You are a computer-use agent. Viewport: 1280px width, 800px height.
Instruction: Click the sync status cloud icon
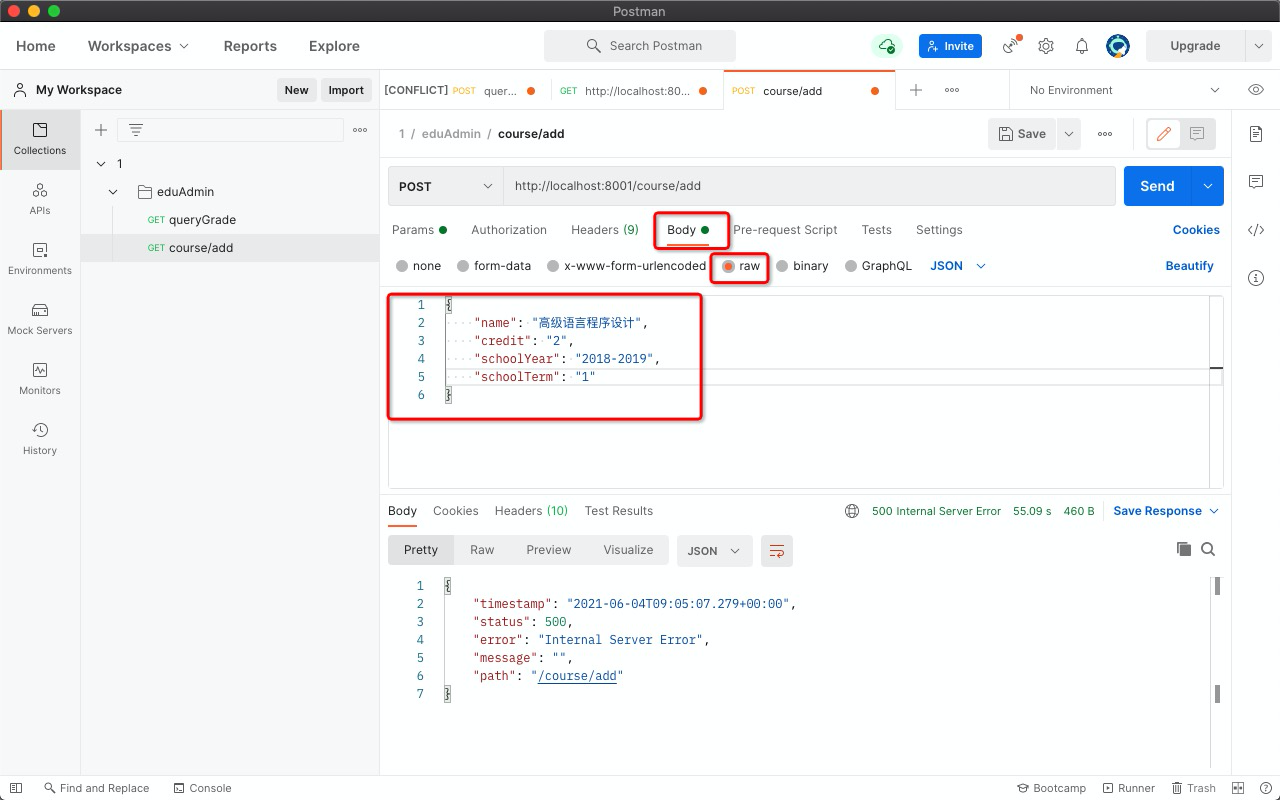[886, 46]
